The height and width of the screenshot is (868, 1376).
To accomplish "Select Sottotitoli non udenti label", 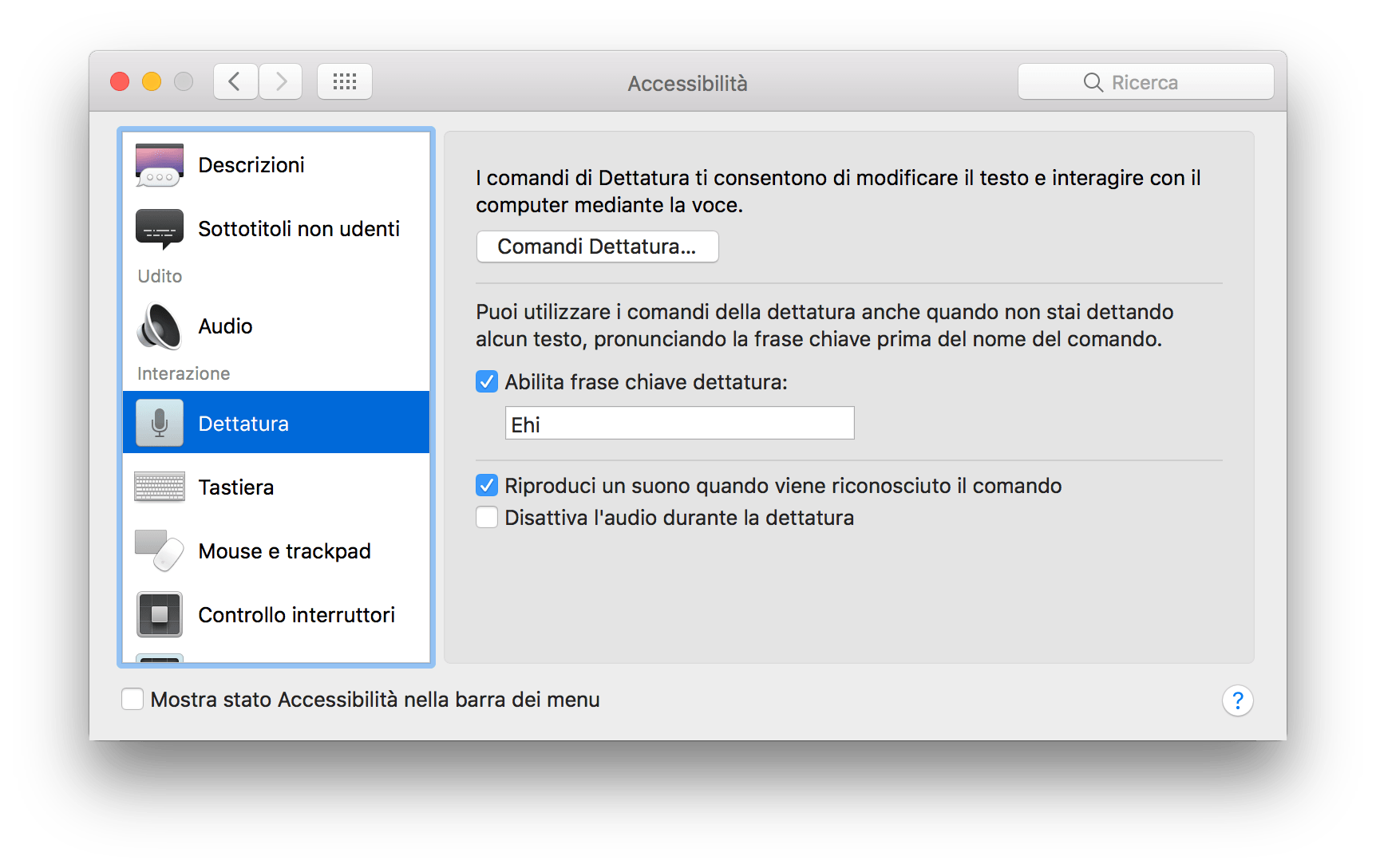I will (x=299, y=229).
